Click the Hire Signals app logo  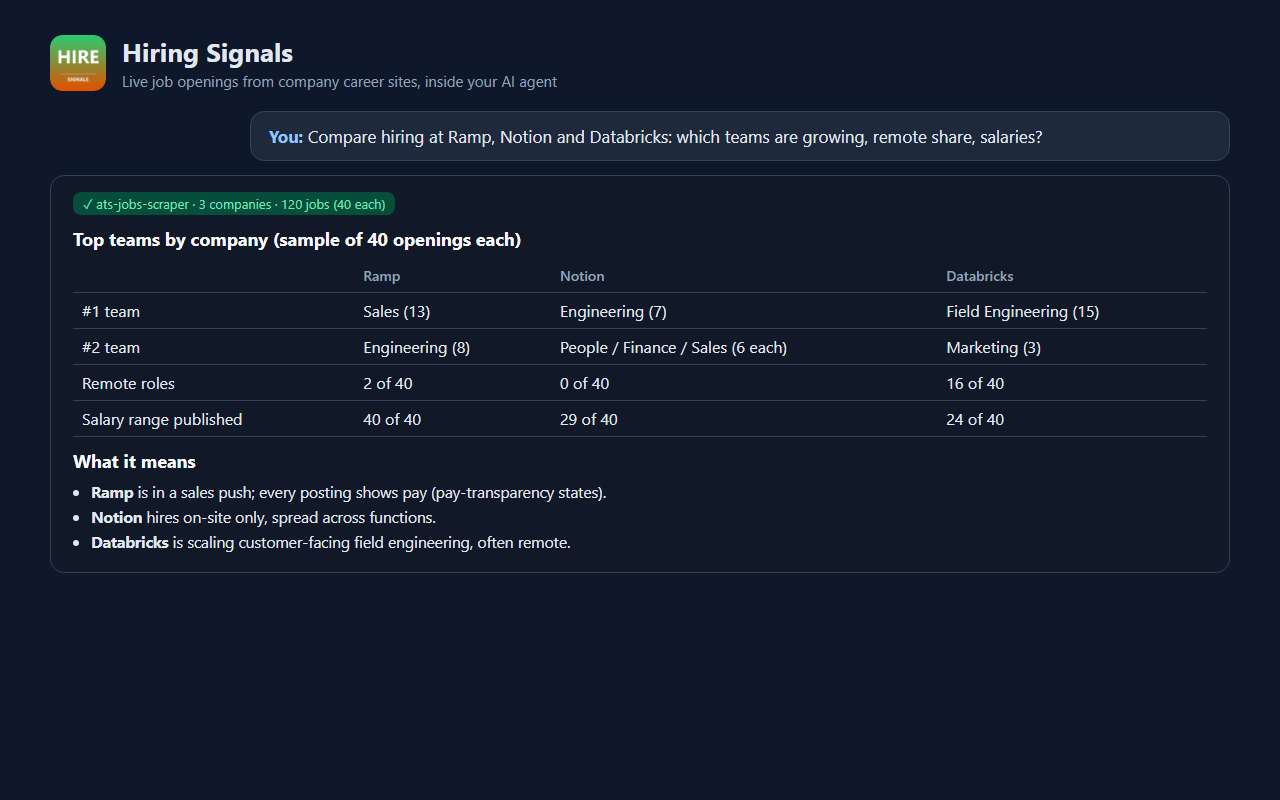click(78, 63)
